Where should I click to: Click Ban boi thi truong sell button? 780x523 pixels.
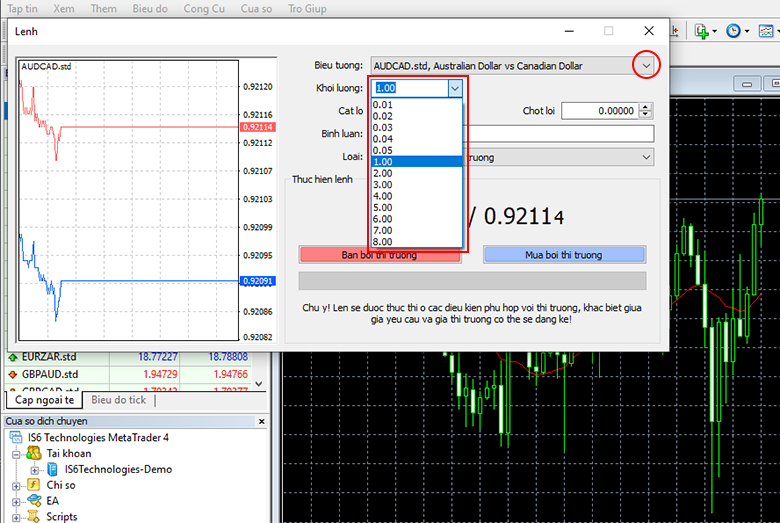pyautogui.click(x=380, y=255)
